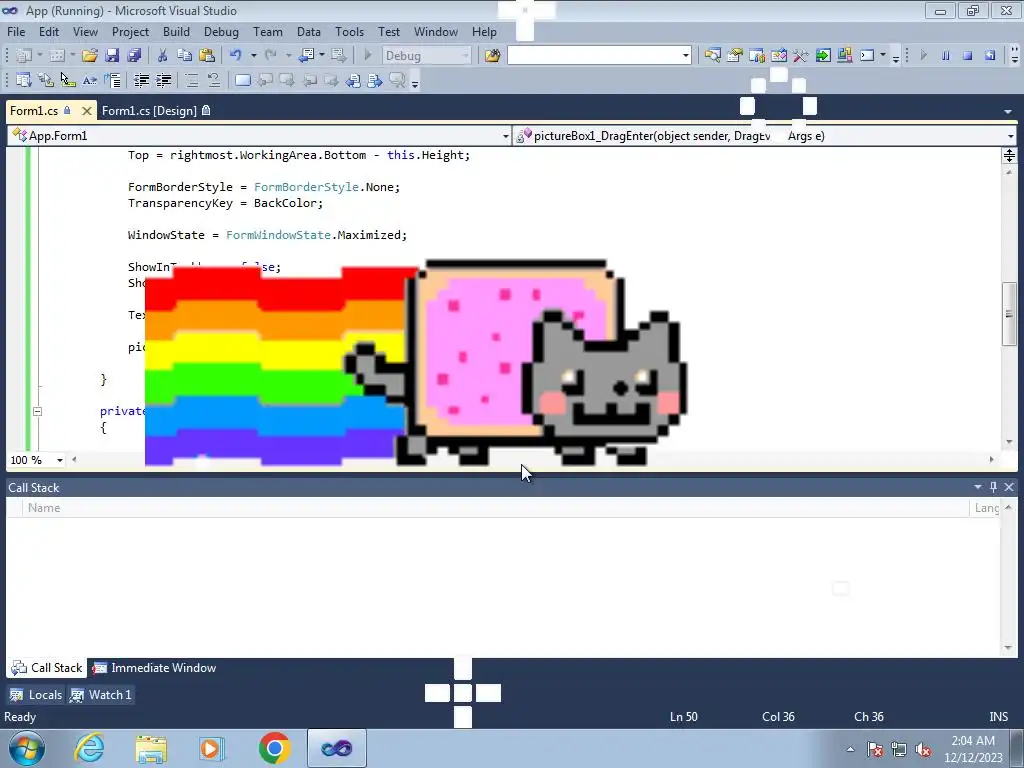
Task: Click the Name column header in Call Stack
Action: (496, 507)
